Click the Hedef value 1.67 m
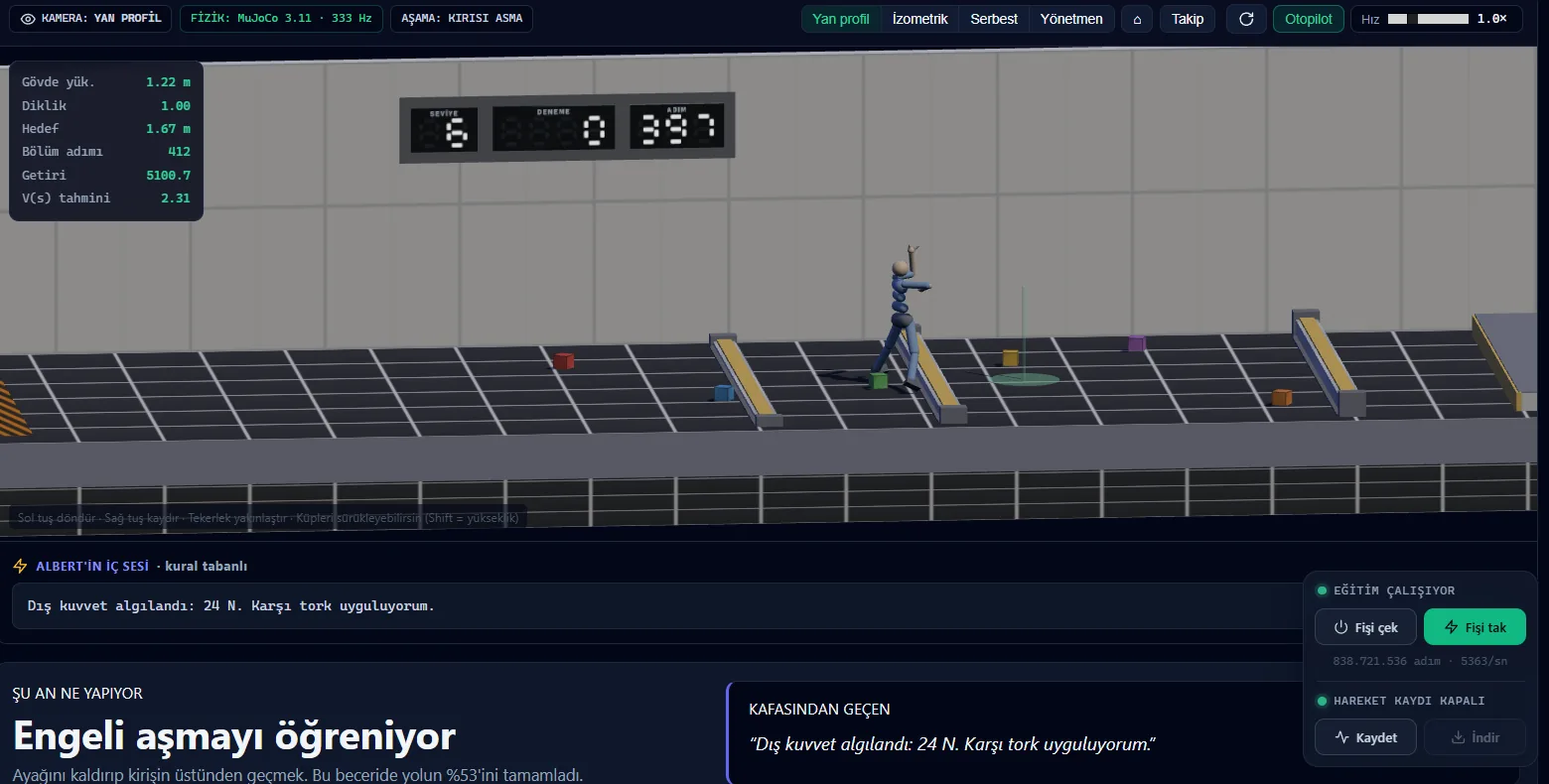The height and width of the screenshot is (784, 1549). click(x=168, y=129)
